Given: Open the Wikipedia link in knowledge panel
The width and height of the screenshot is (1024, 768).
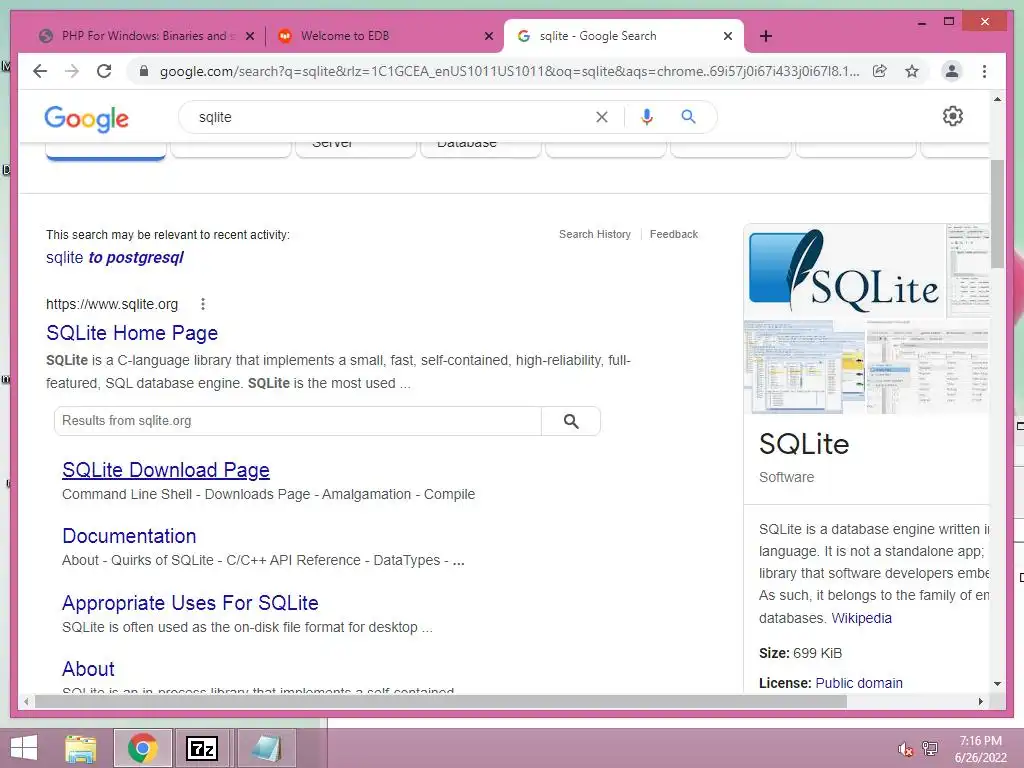Looking at the screenshot, I should [861, 618].
